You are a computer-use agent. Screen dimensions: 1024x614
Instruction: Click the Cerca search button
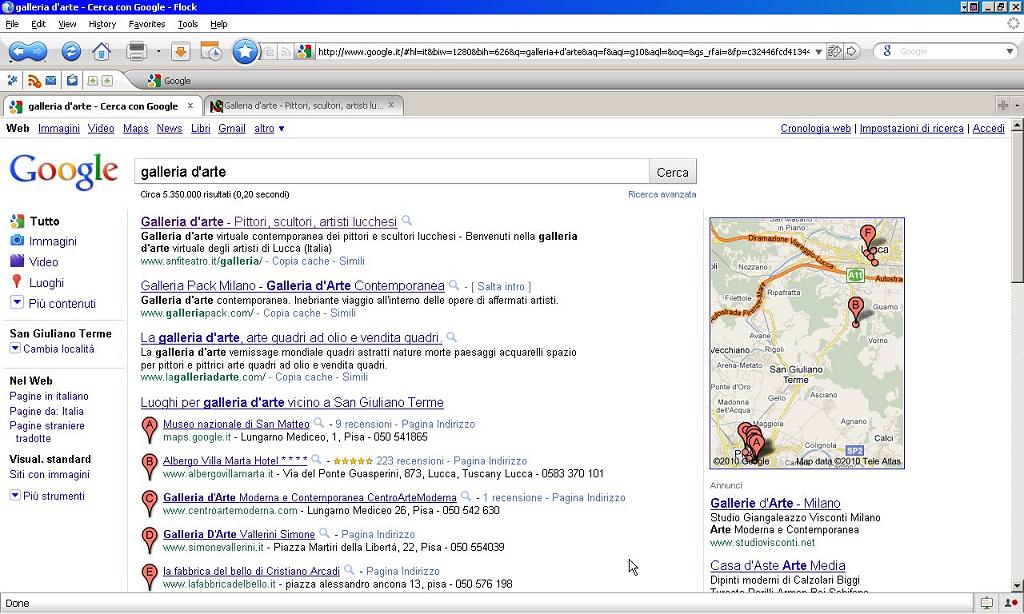[x=673, y=172]
